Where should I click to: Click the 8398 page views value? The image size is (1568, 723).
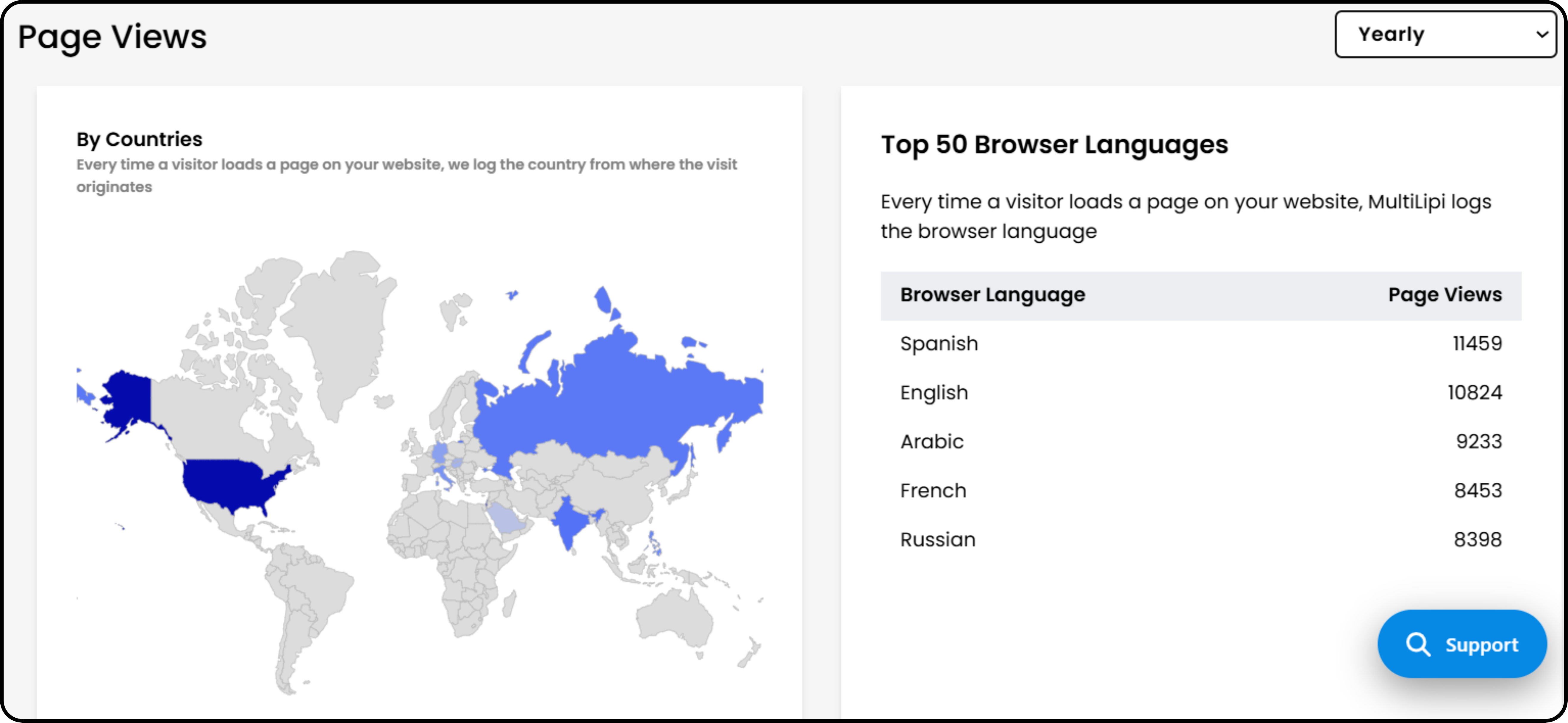coord(1478,539)
